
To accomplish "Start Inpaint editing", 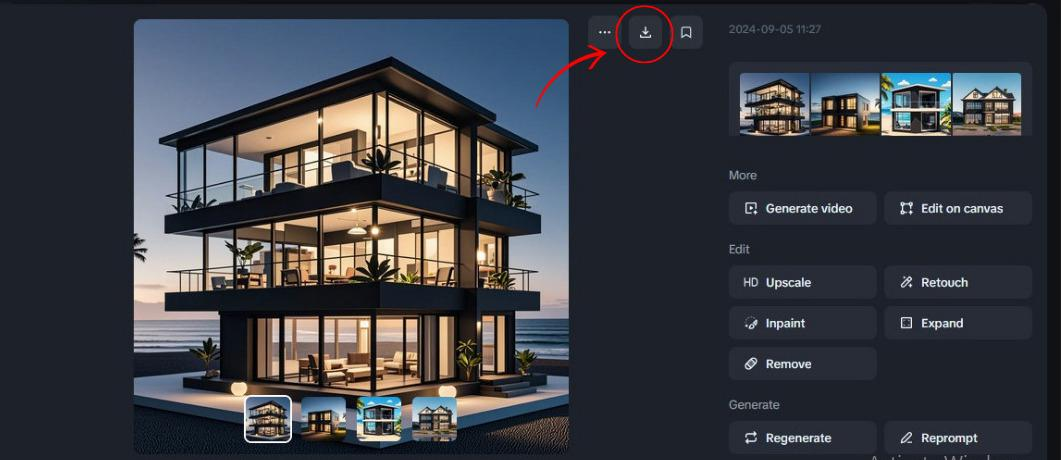I will pyautogui.click(x=803, y=323).
